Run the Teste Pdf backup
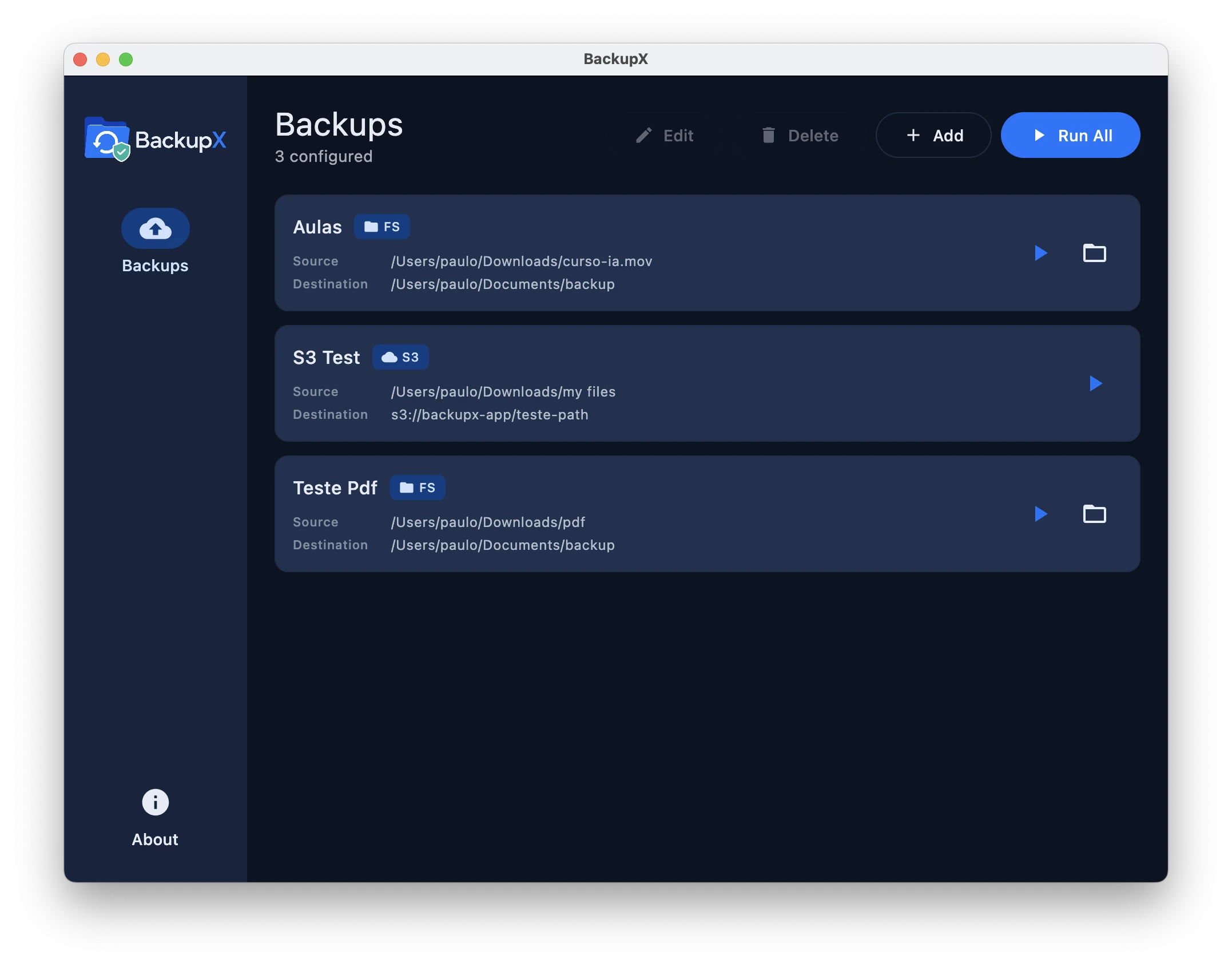 pyautogui.click(x=1040, y=514)
